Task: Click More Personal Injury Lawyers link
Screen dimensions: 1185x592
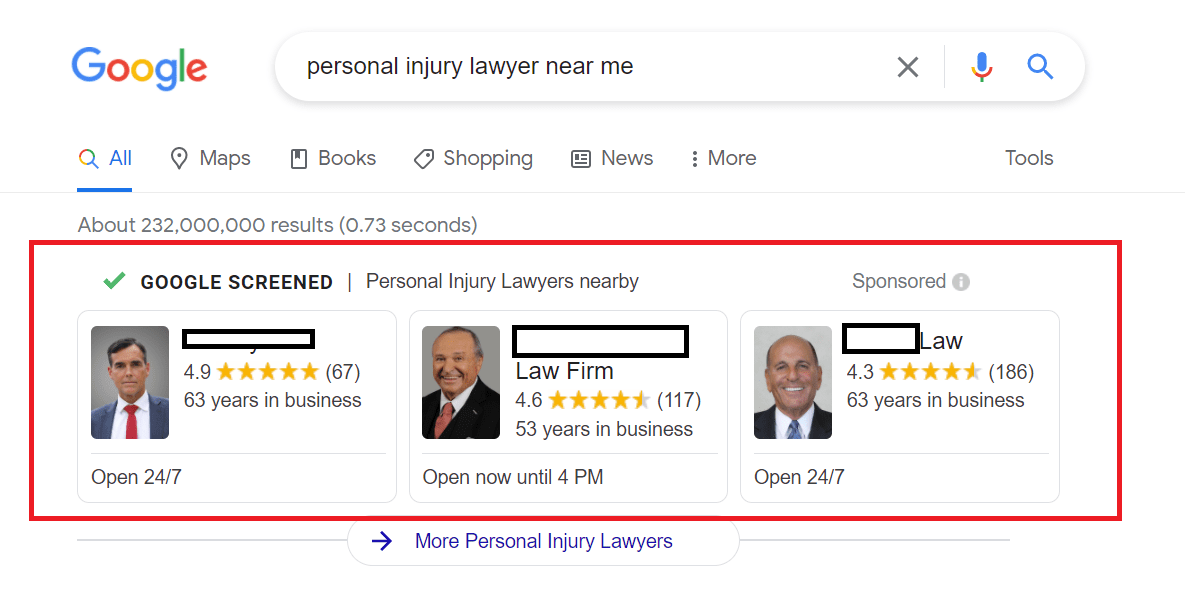Action: [x=543, y=541]
